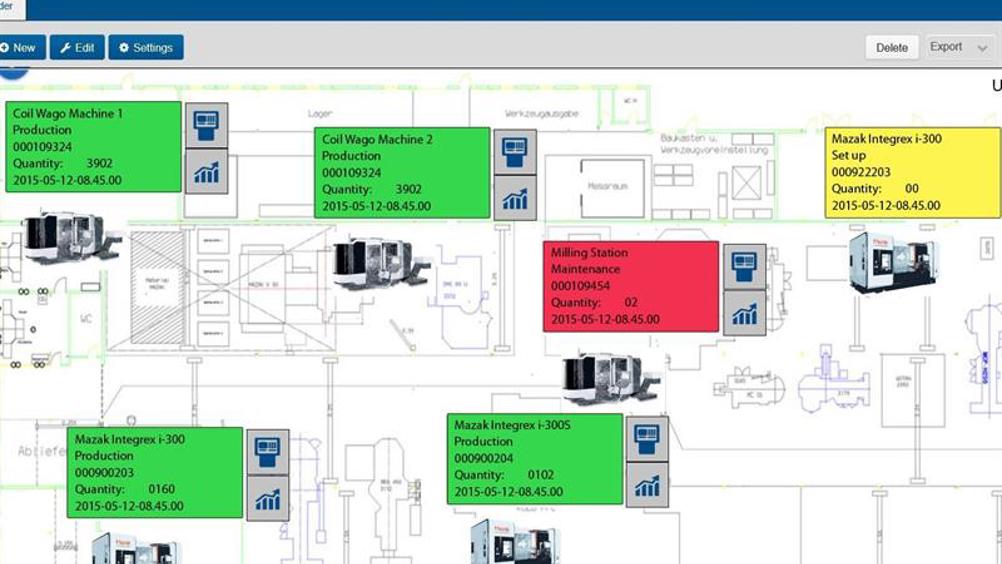Click order number 000109454 in Milling Station card
Image resolution: width=1002 pixels, height=564 pixels.
pyautogui.click(x=580, y=286)
